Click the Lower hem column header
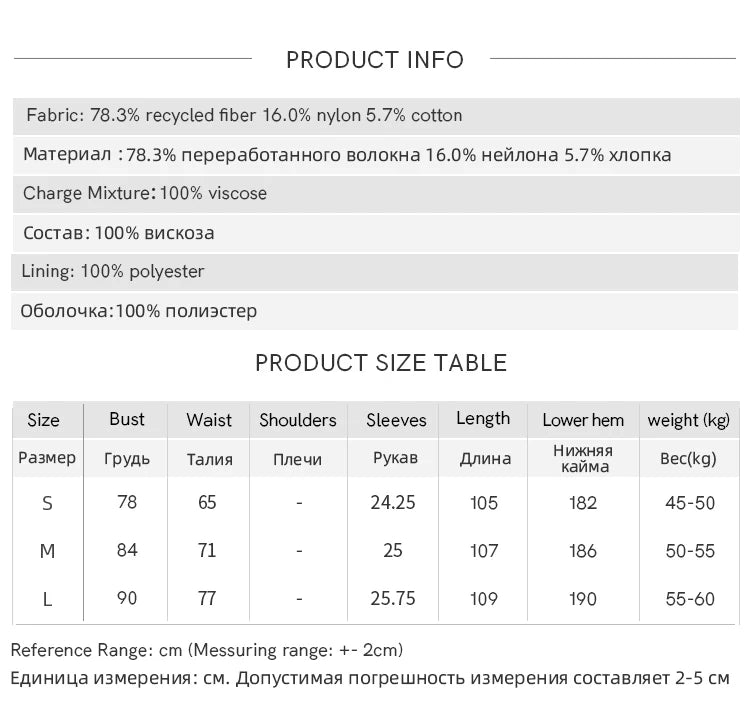The height and width of the screenshot is (717, 750). click(x=583, y=420)
